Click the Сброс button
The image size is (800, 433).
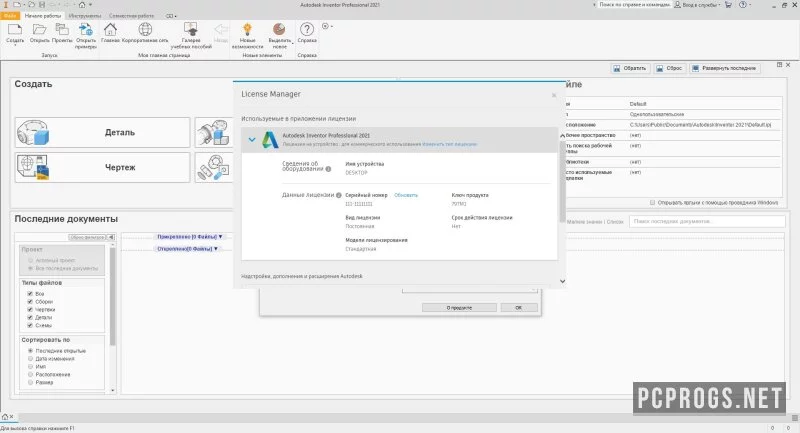(669, 68)
